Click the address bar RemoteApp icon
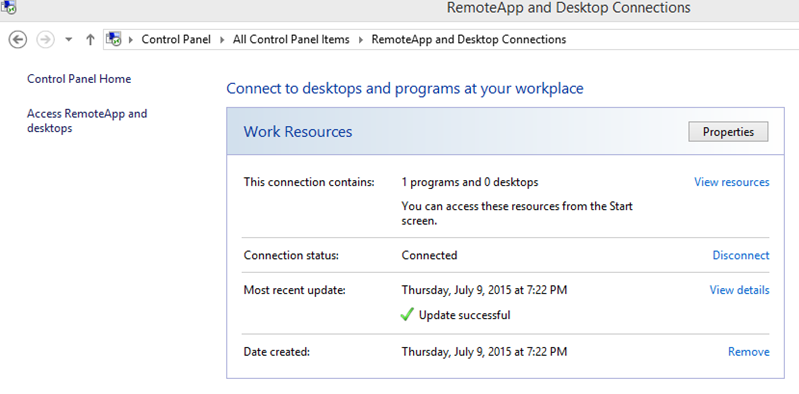The height and width of the screenshot is (394, 799). [114, 39]
